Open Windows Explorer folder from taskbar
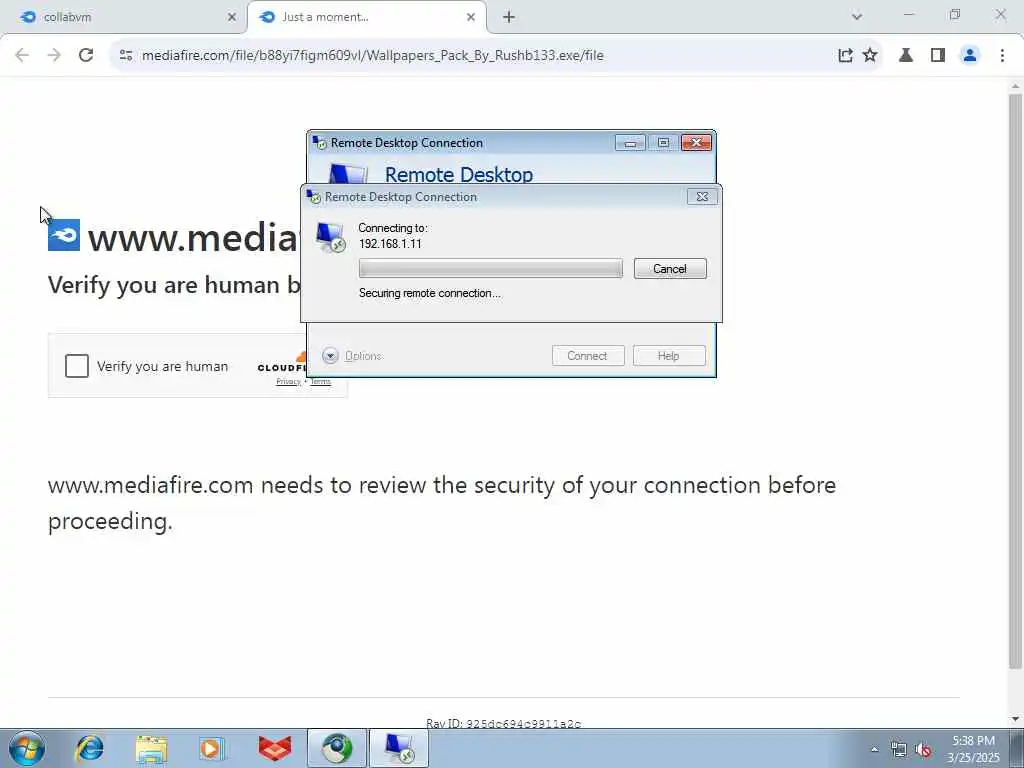This screenshot has height=768, width=1024. pos(151,748)
